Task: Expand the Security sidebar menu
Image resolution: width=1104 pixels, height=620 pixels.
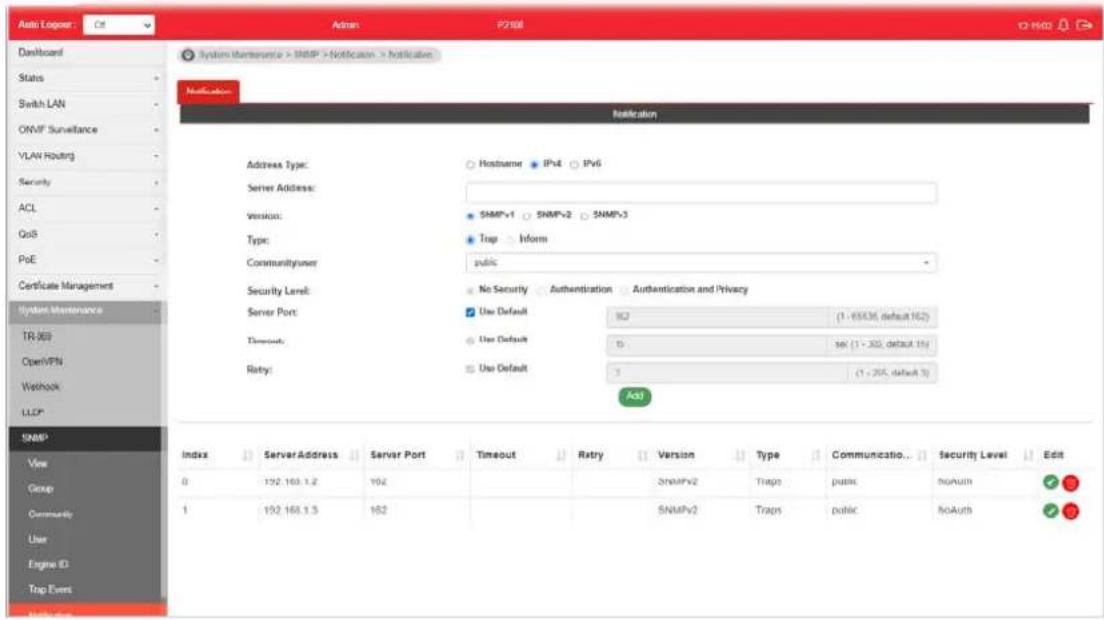Action: pos(87,182)
